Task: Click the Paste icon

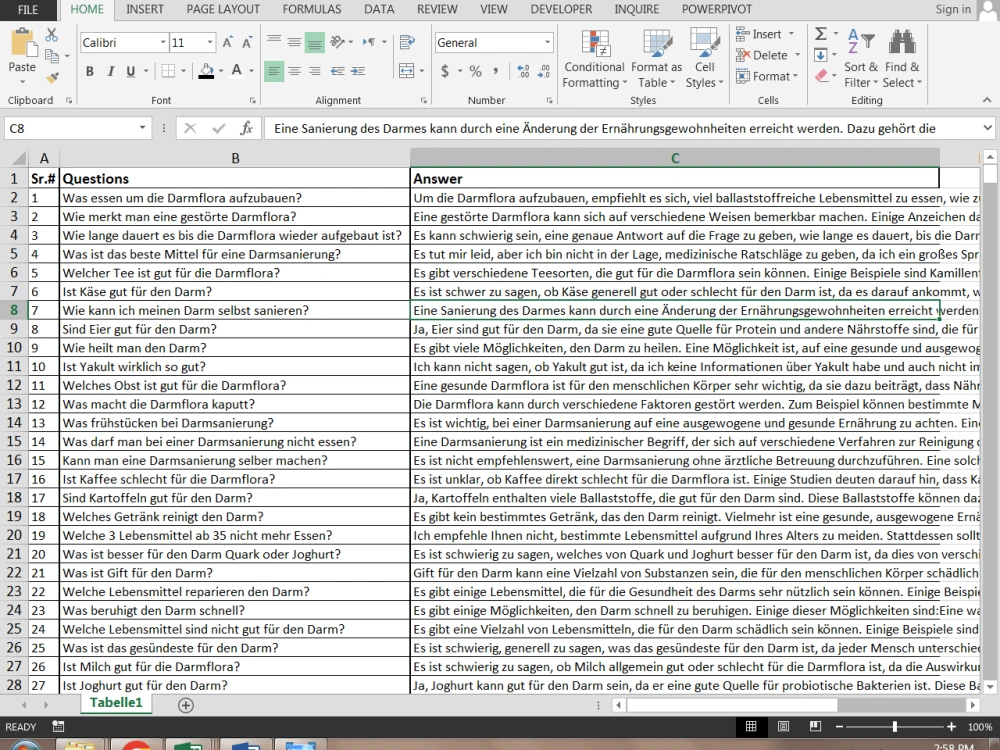Action: [23, 43]
